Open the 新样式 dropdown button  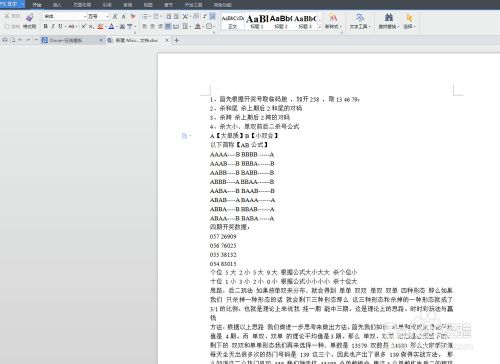click(x=333, y=22)
